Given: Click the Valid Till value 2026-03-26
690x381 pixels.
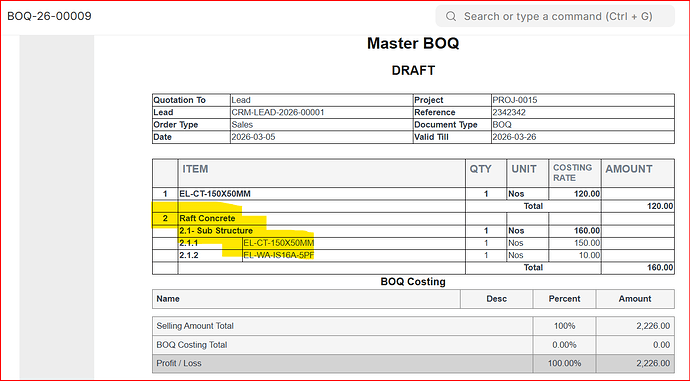Looking at the screenshot, I should tap(514, 137).
